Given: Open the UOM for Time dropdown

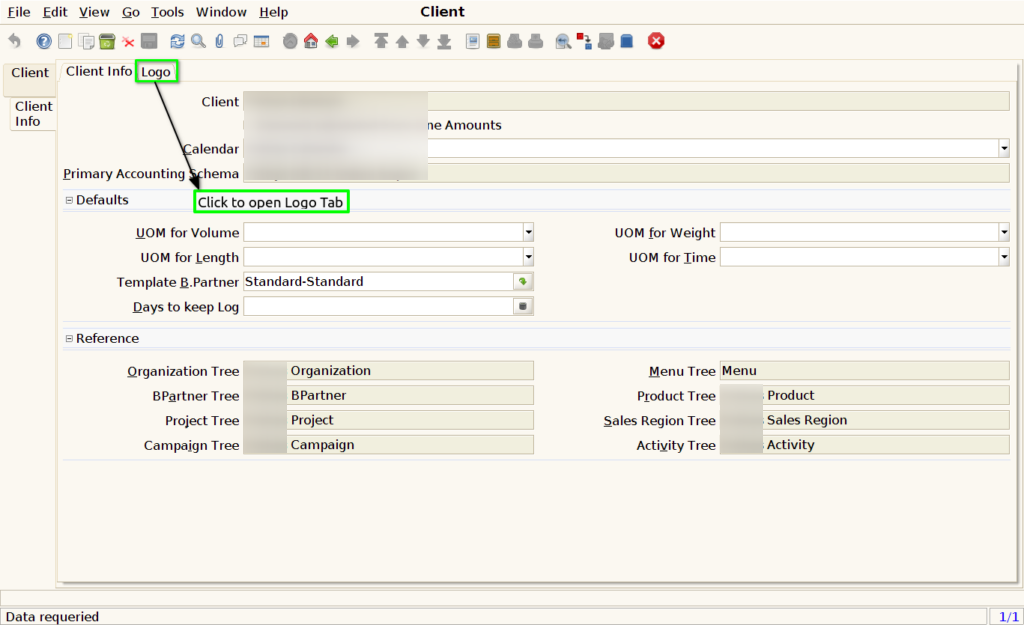Looking at the screenshot, I should point(1004,257).
